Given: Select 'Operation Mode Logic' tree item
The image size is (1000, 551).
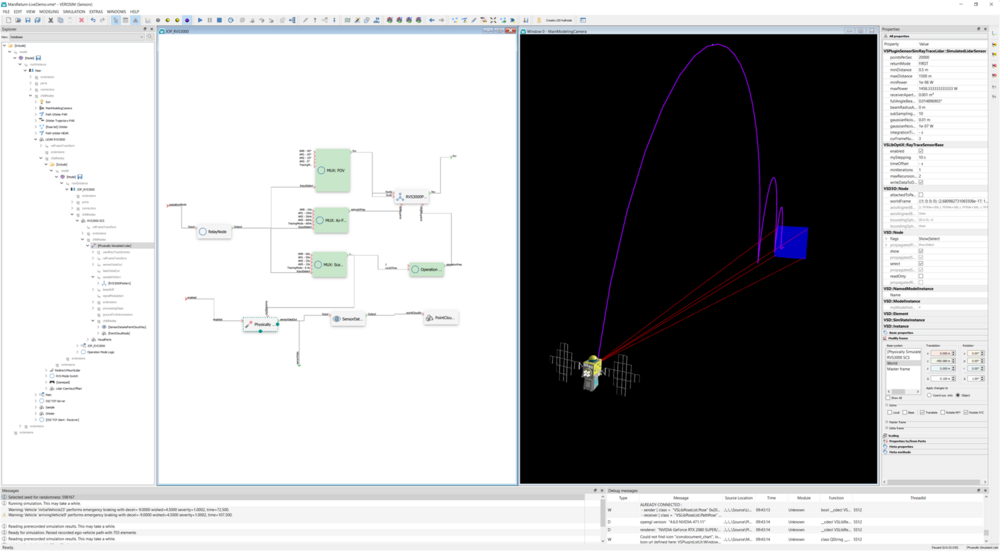Looking at the screenshot, I should point(101,352).
